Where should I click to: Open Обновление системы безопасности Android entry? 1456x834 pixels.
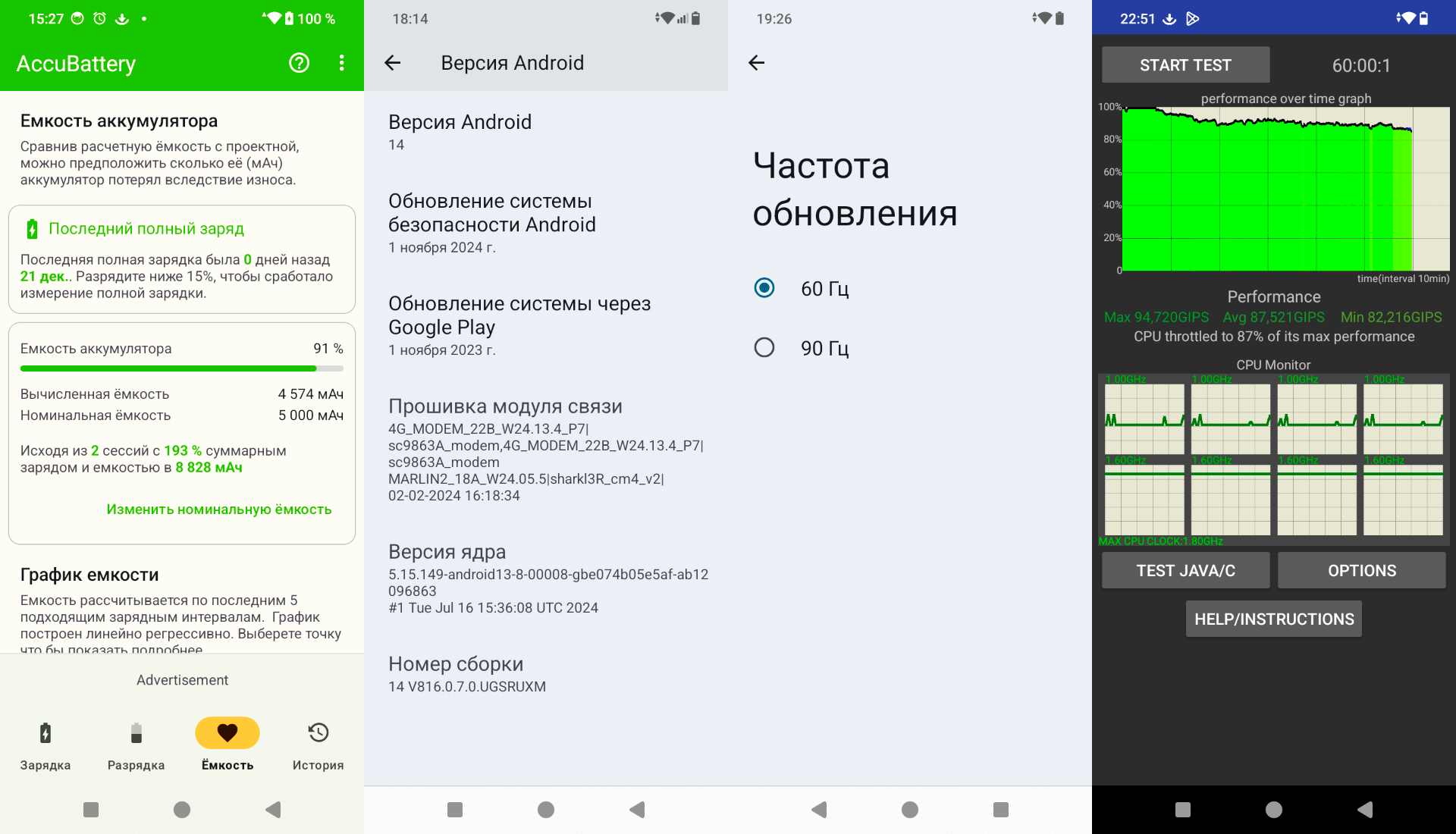546,223
